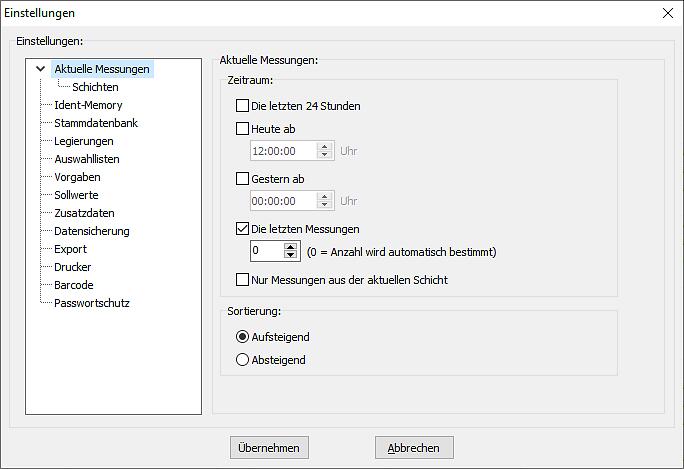Check the Heute ab option
This screenshot has height=469, width=684.
(242, 129)
